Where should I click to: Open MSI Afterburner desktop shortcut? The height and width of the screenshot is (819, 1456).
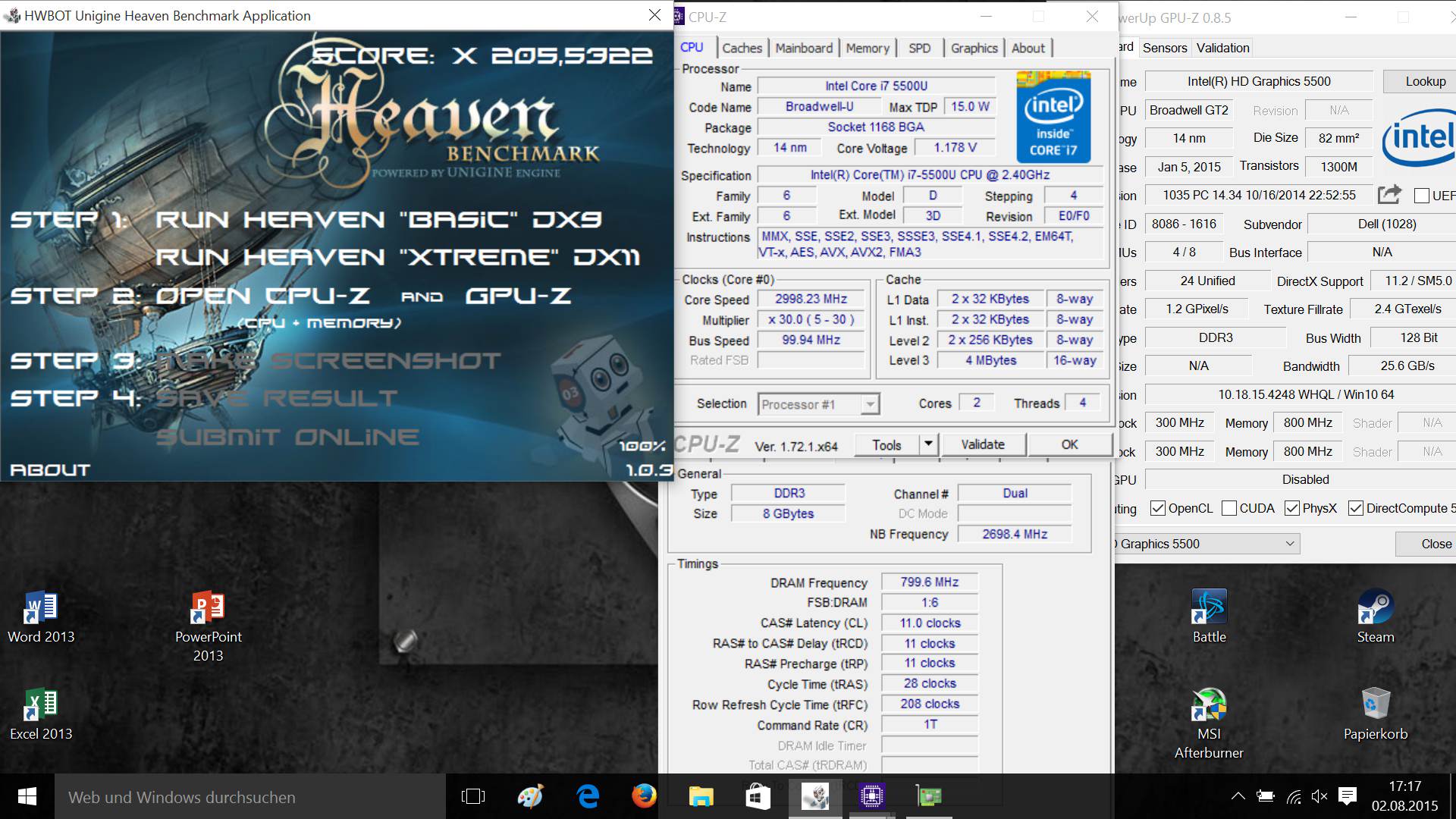[x=1209, y=723]
